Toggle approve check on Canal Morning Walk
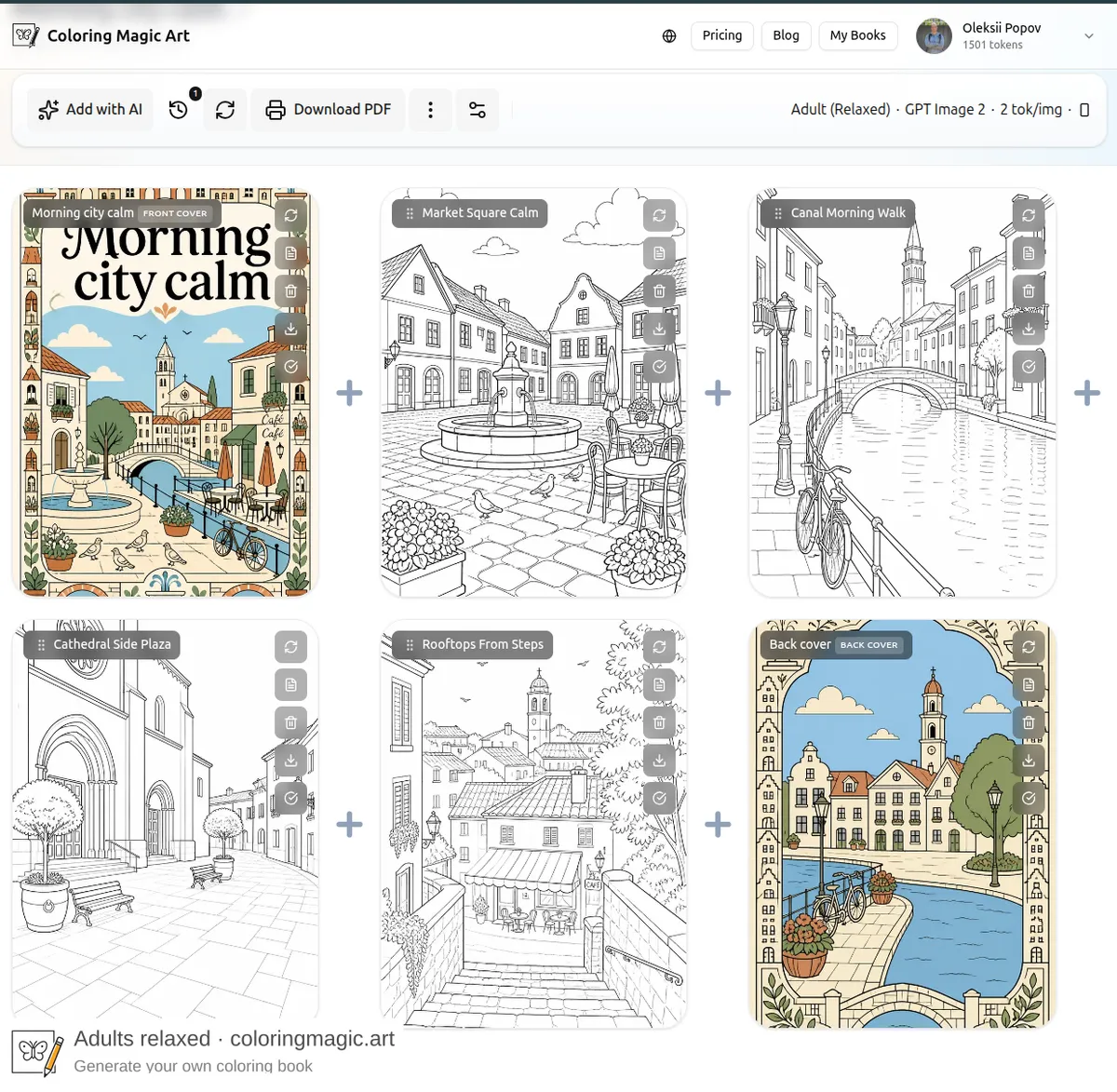 (x=1029, y=367)
